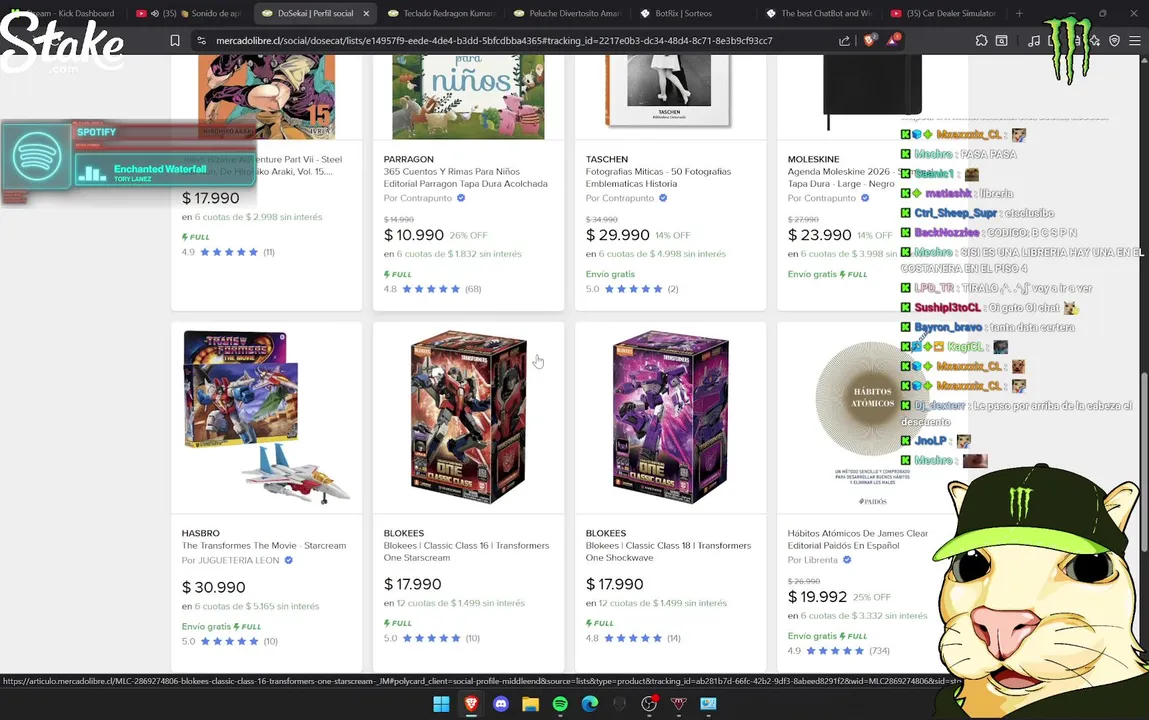Open the Brave Shields lion icon
The height and width of the screenshot is (720, 1149).
tap(870, 40)
